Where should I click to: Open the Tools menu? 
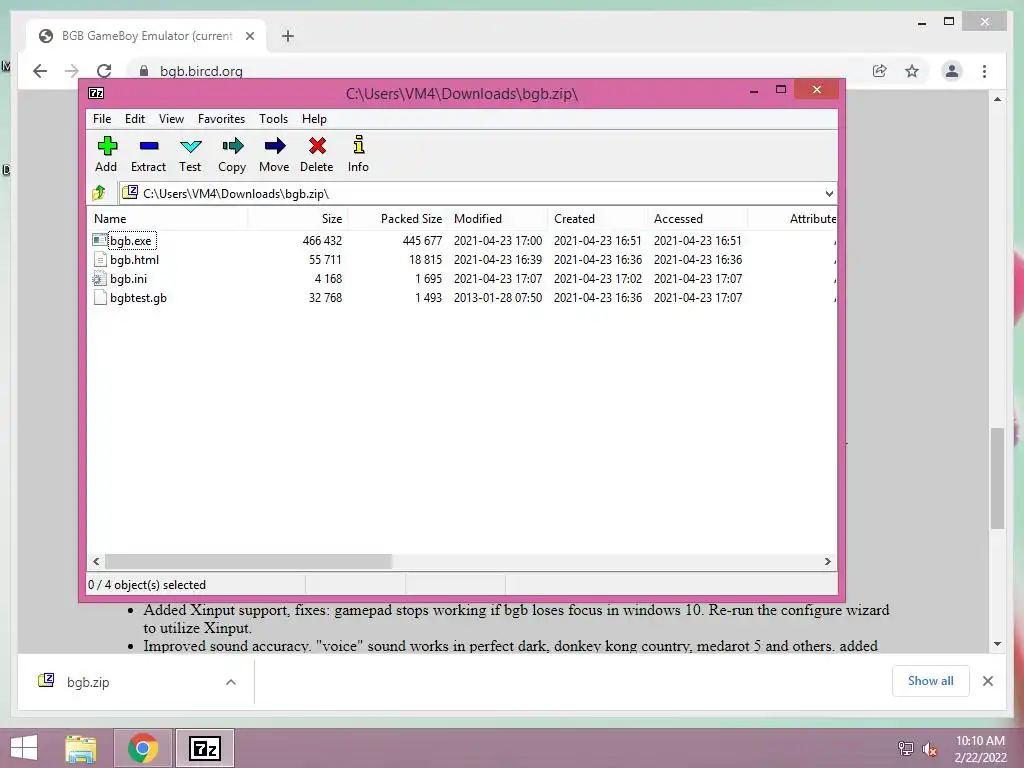(274, 119)
